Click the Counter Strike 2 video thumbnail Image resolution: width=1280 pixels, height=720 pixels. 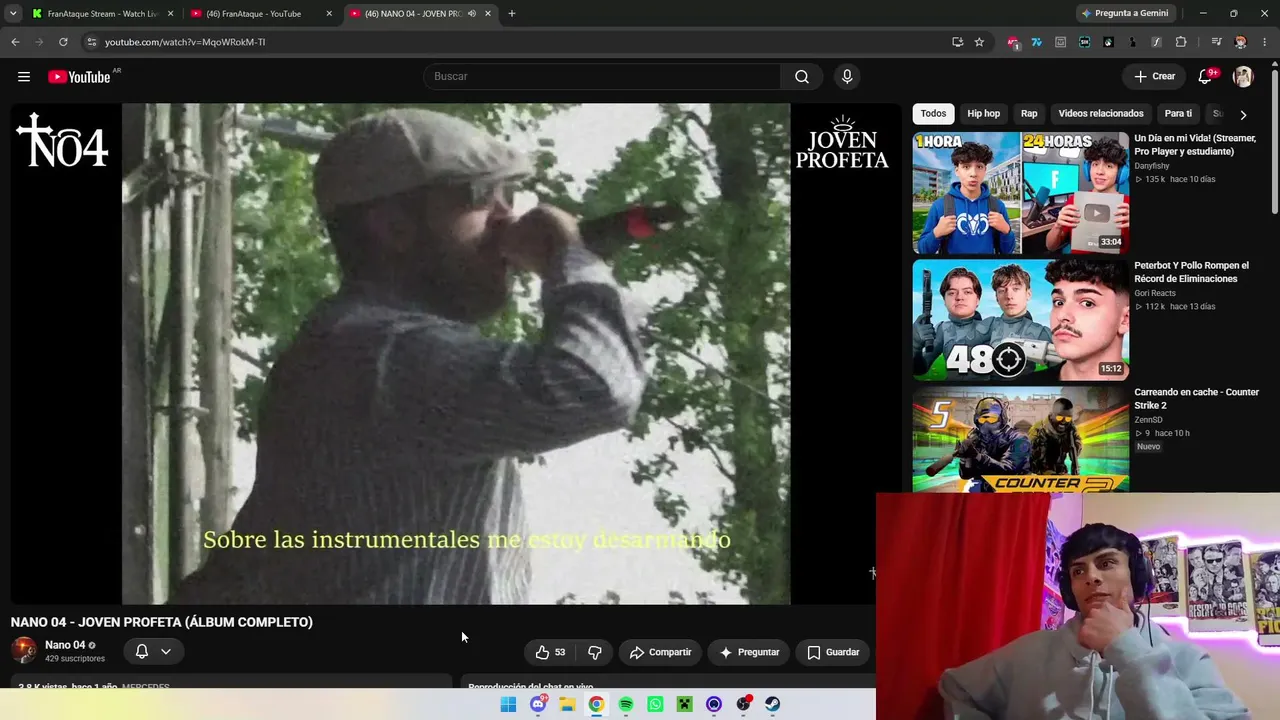click(1020, 439)
